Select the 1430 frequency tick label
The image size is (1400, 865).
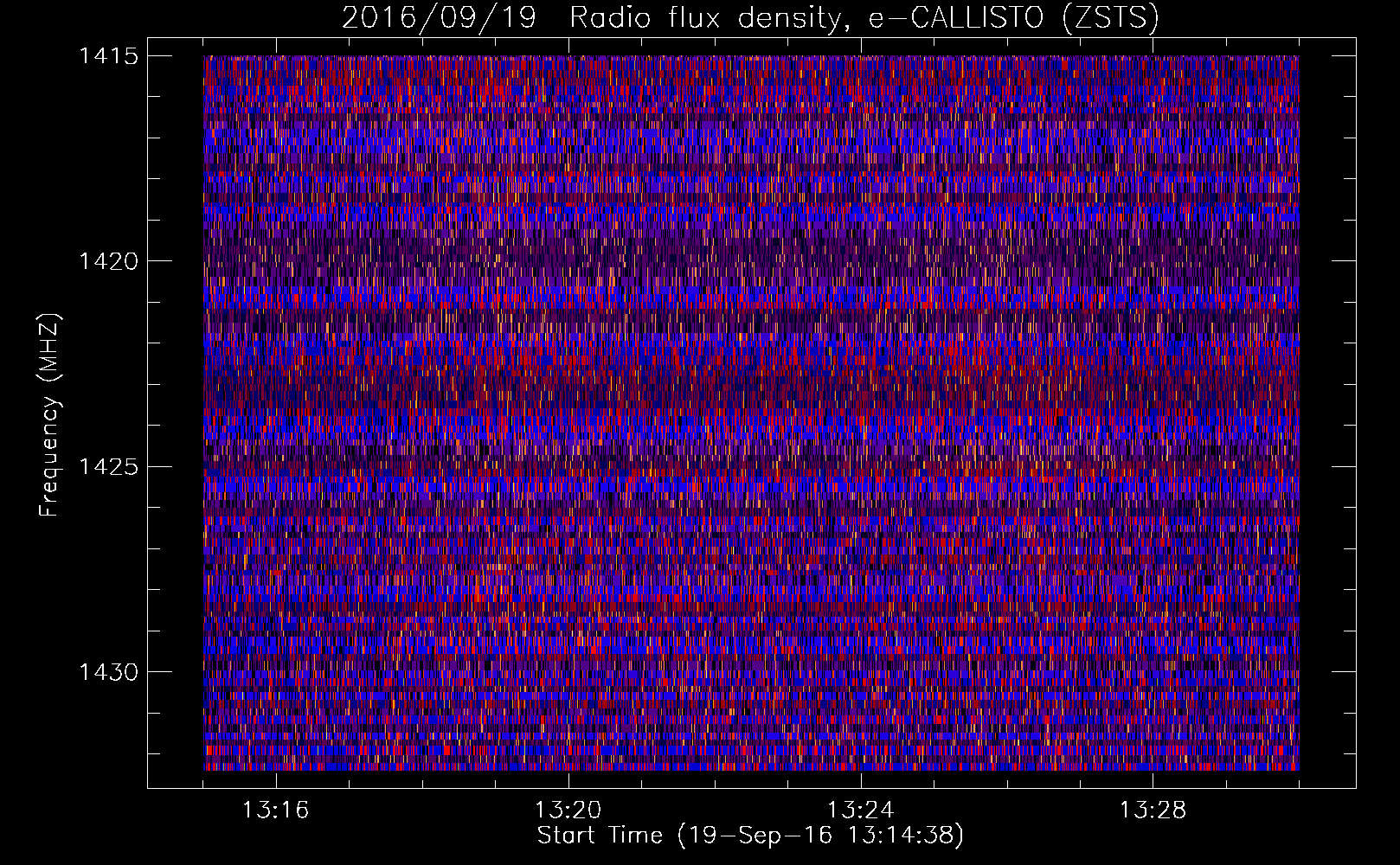(108, 672)
